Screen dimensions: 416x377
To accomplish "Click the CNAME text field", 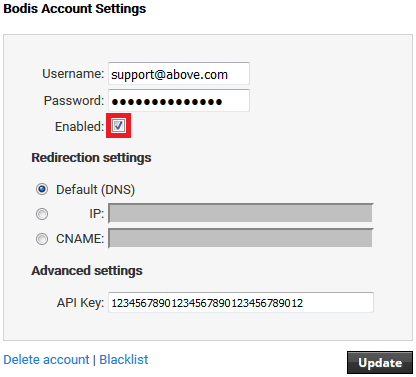I will [240, 238].
